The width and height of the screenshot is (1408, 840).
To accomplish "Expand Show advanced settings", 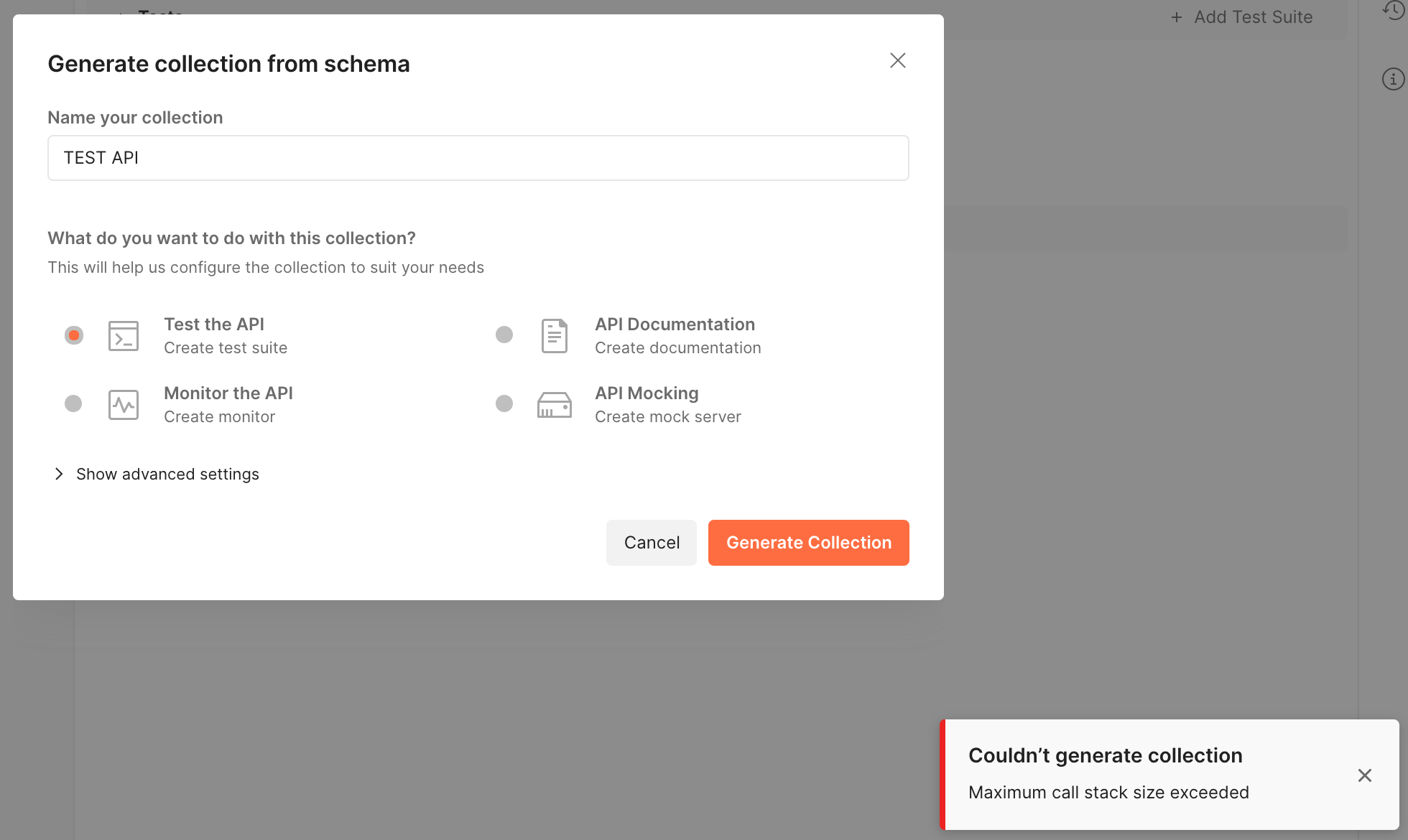I will tap(167, 474).
